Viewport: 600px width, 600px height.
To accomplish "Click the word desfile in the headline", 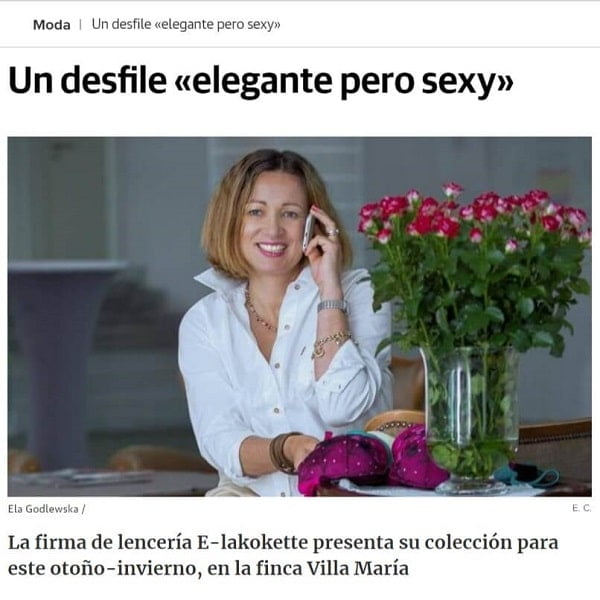I will coord(113,80).
